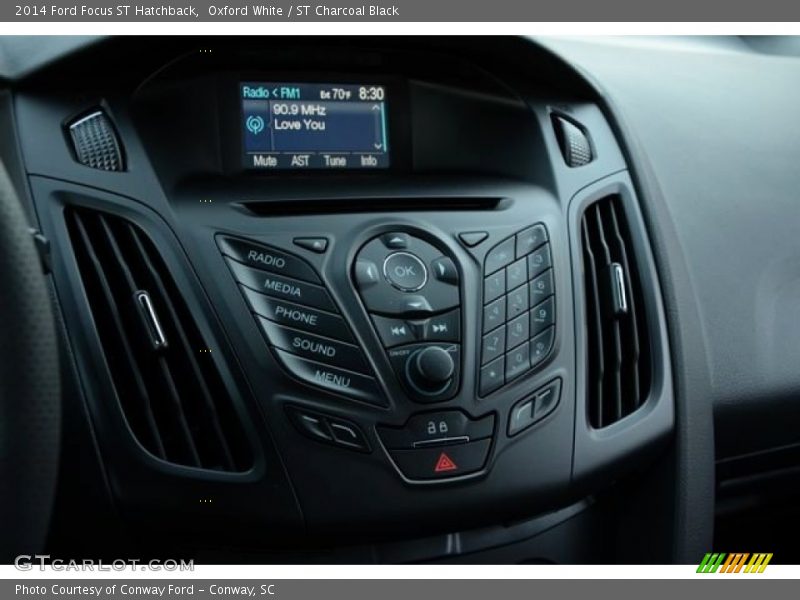Click the Oxford White / ST Charcoal Black text
Viewport: 800px width, 600px height.
(303, 11)
